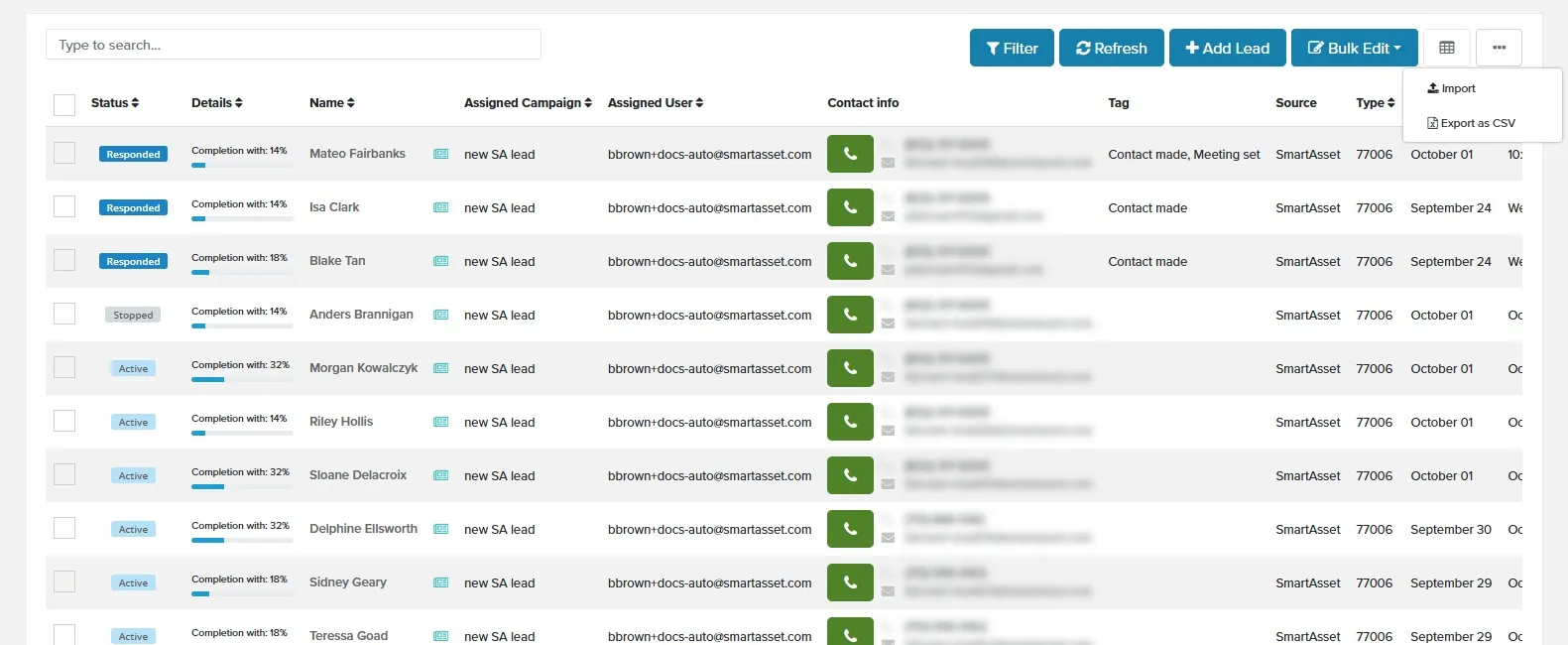The width and height of the screenshot is (1568, 645).
Task: Open contact card icon for Sidney Geary
Action: coord(441,582)
